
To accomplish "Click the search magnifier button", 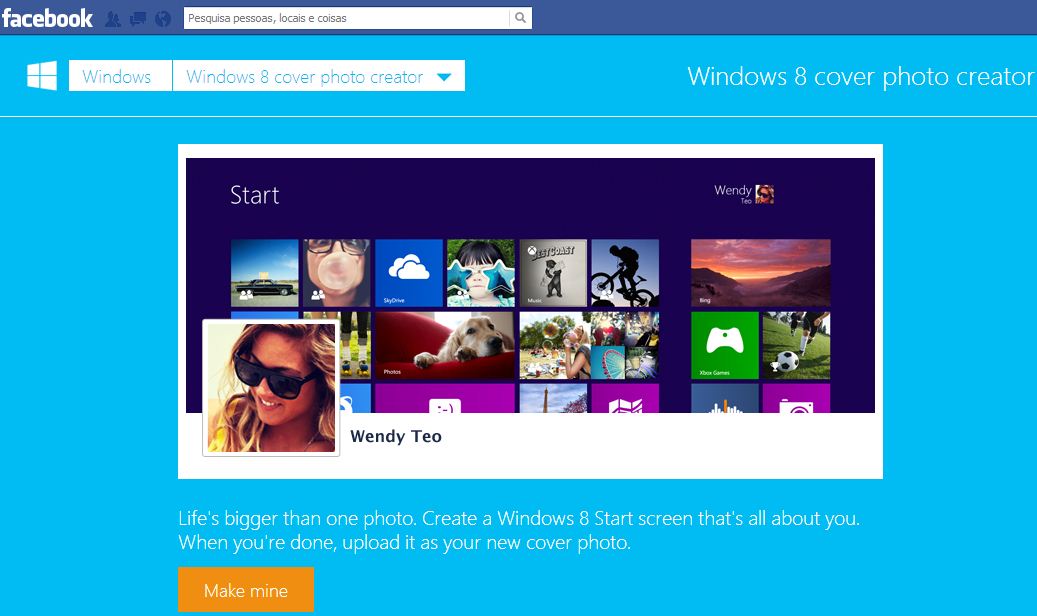I will pos(520,18).
